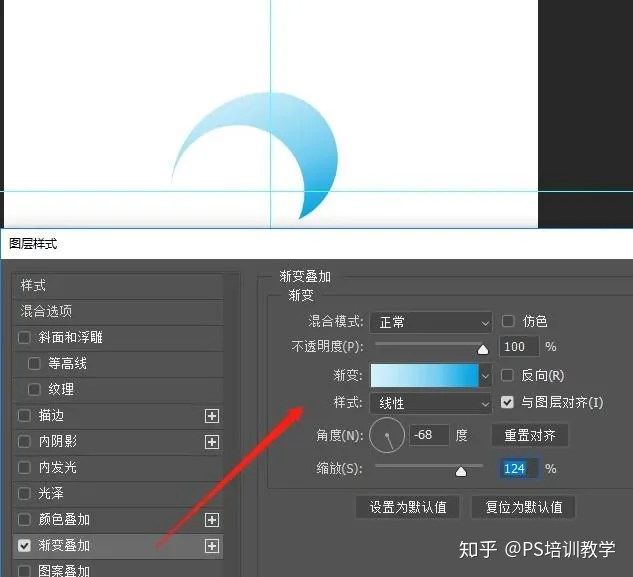Select the 内阴影 style entry label

click(58, 441)
